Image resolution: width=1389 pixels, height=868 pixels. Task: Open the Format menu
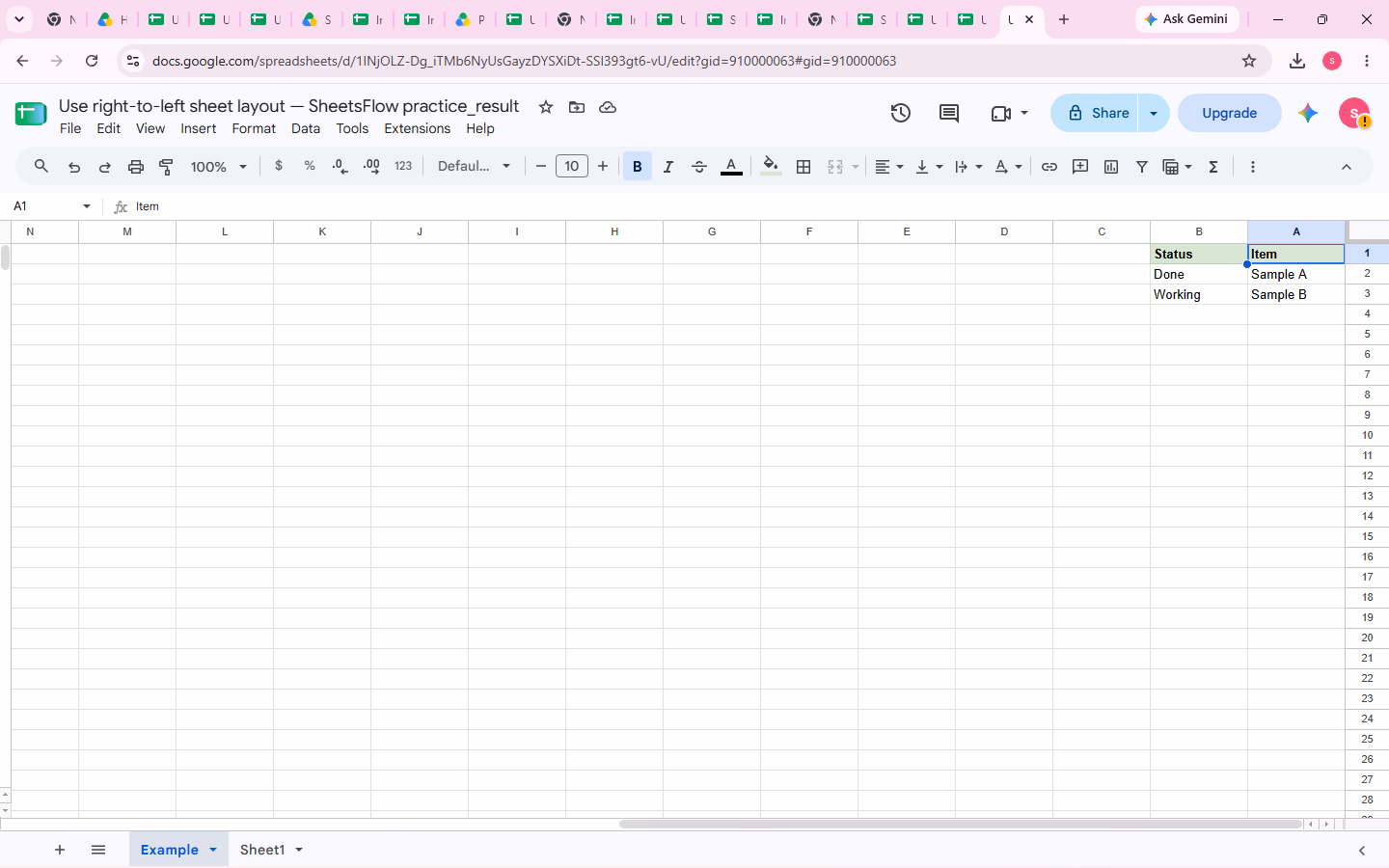click(254, 128)
